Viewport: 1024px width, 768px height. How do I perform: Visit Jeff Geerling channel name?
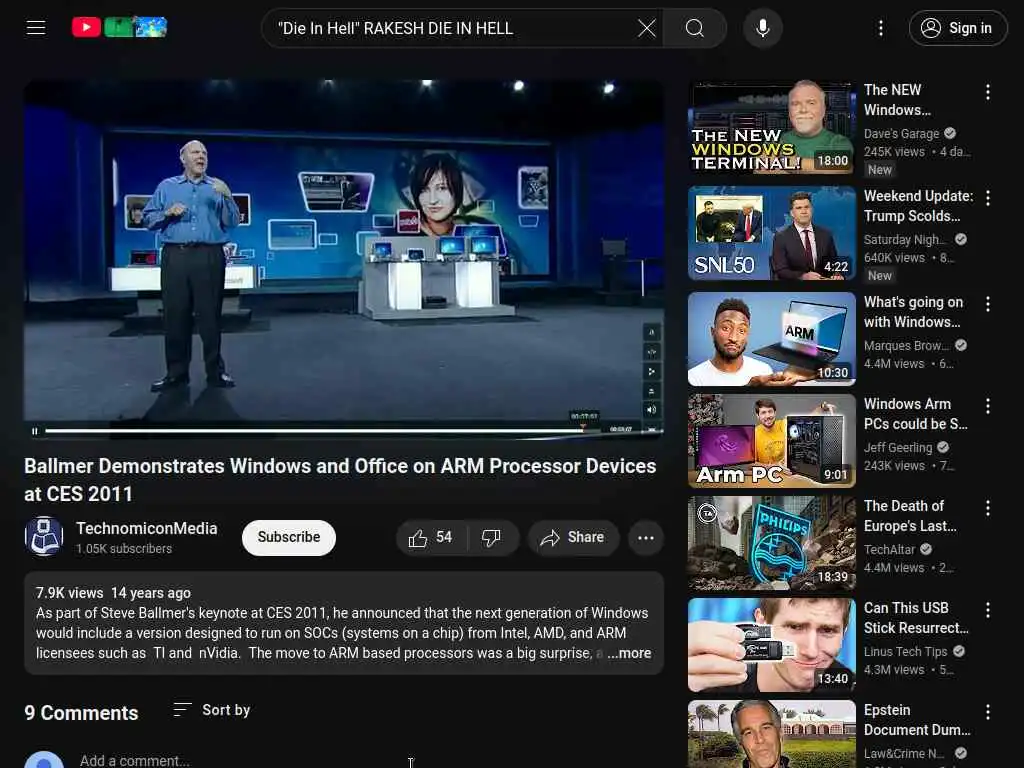pos(898,447)
